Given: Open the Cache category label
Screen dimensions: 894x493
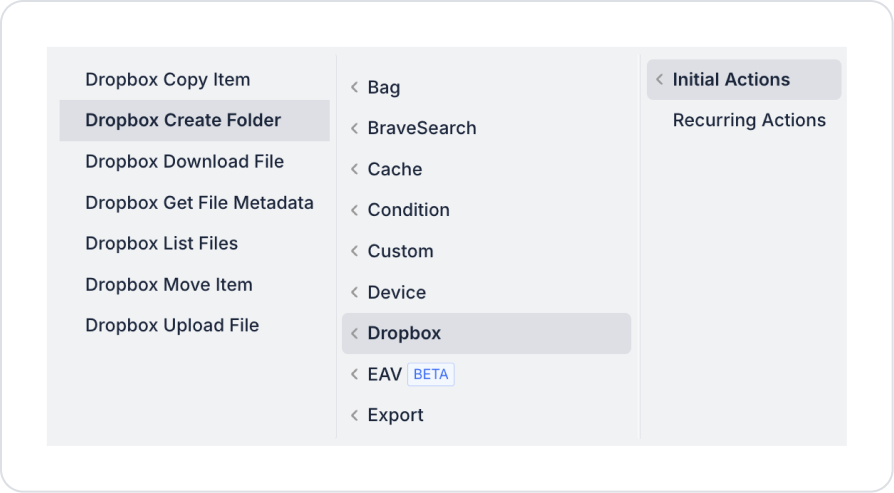Looking at the screenshot, I should (395, 169).
